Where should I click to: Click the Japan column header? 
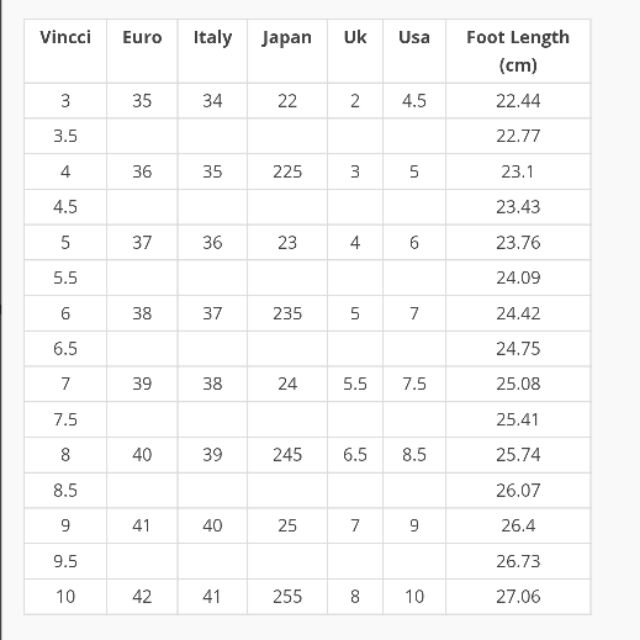tap(287, 38)
